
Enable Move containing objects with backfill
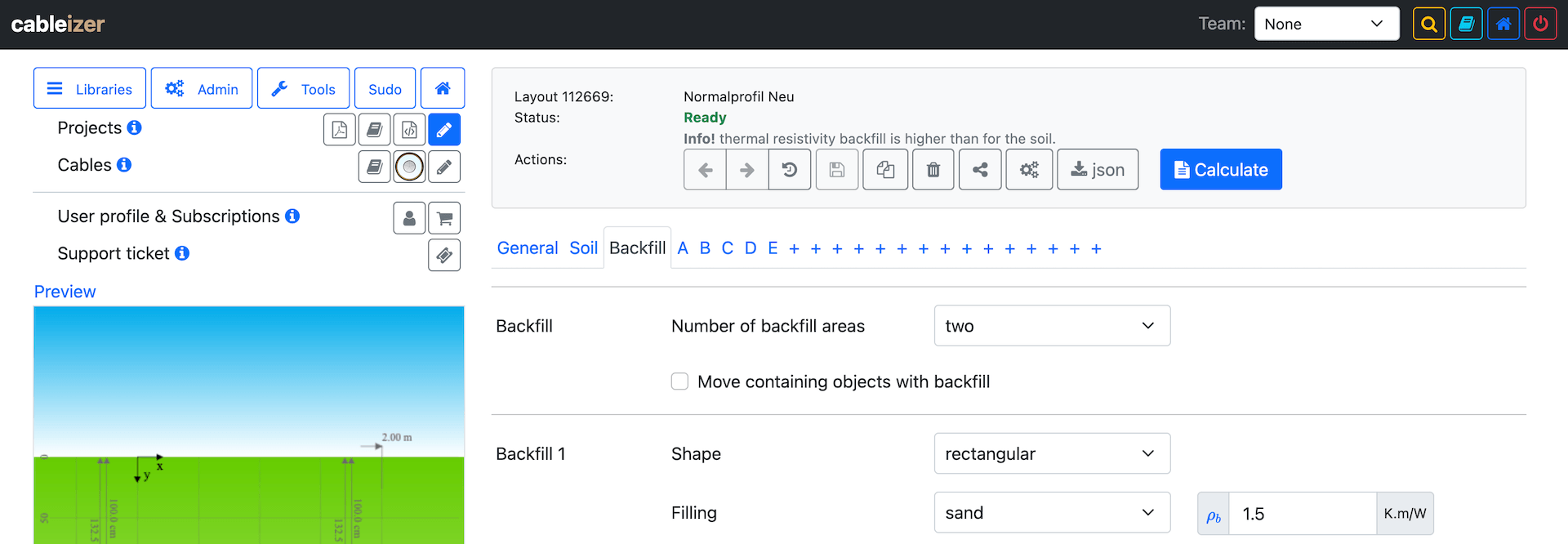pyautogui.click(x=679, y=381)
